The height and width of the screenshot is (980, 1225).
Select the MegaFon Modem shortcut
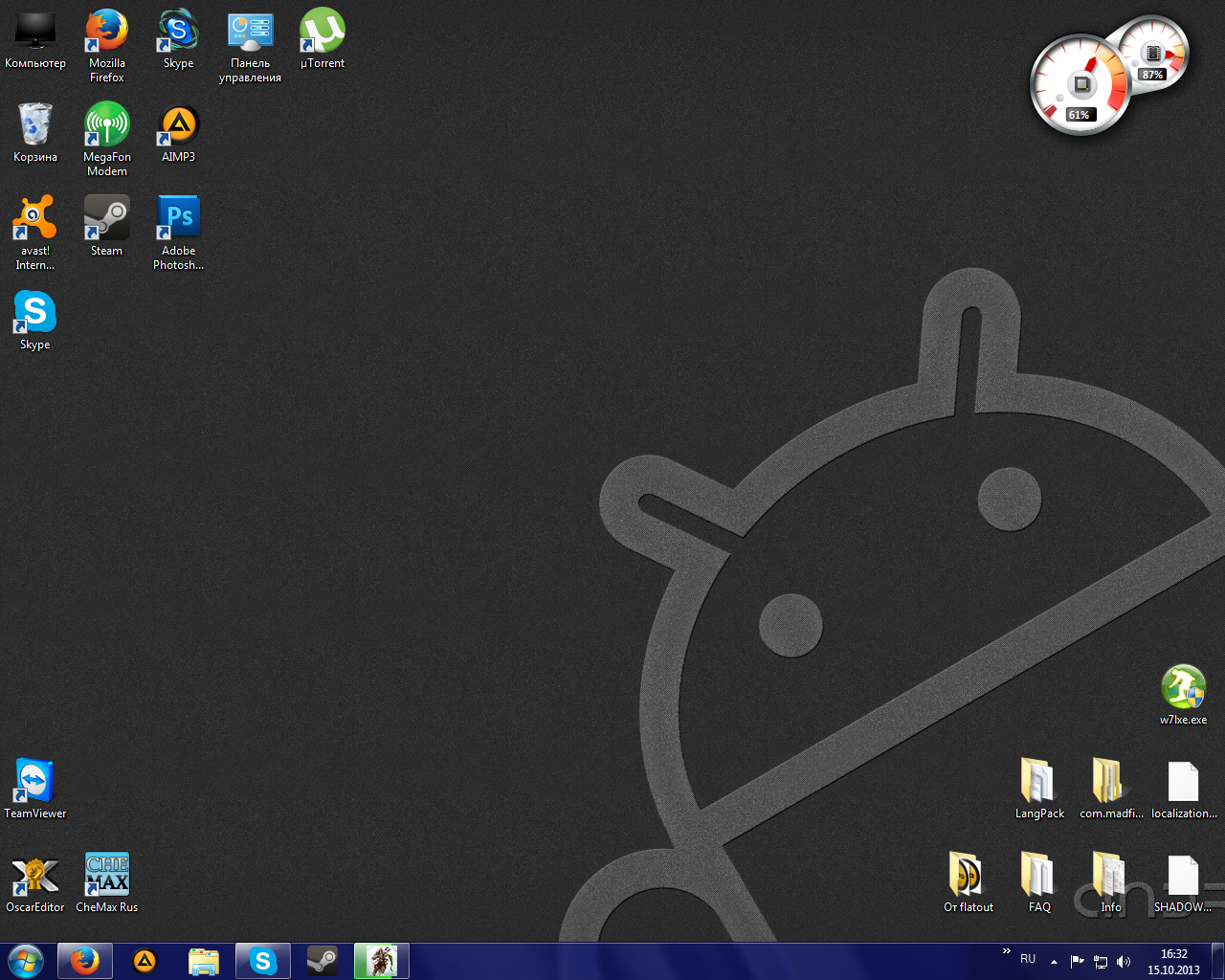107,140
